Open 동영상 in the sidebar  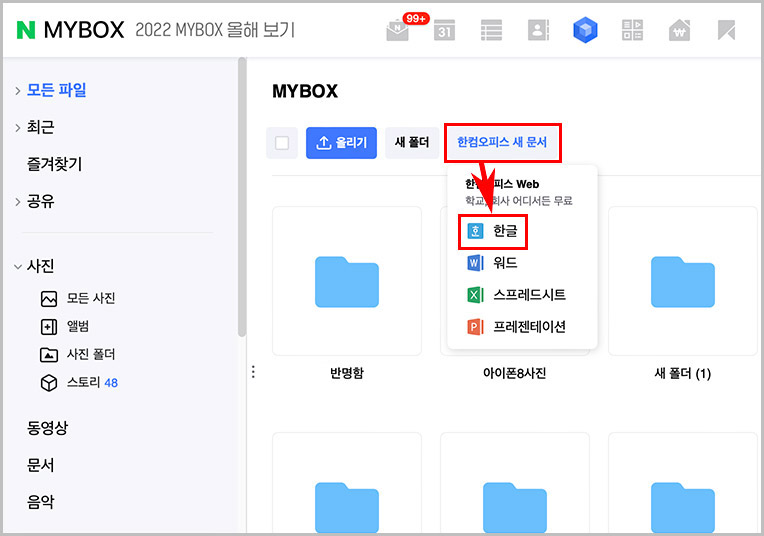coord(47,428)
